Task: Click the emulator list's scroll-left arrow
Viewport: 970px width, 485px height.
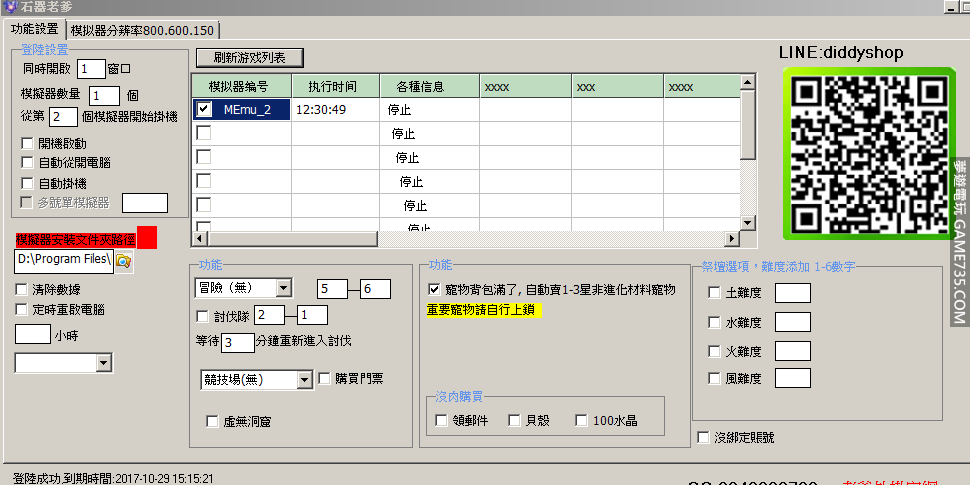Action: click(x=198, y=238)
